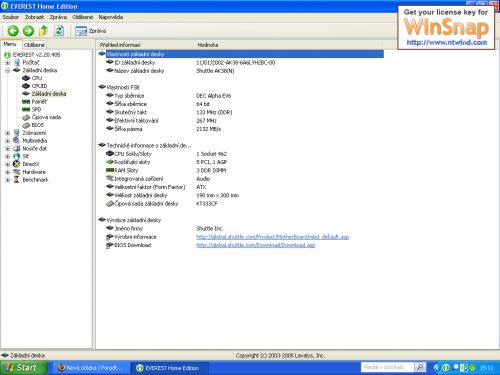
Task: Select the BIOS tree item
Action: [38, 125]
